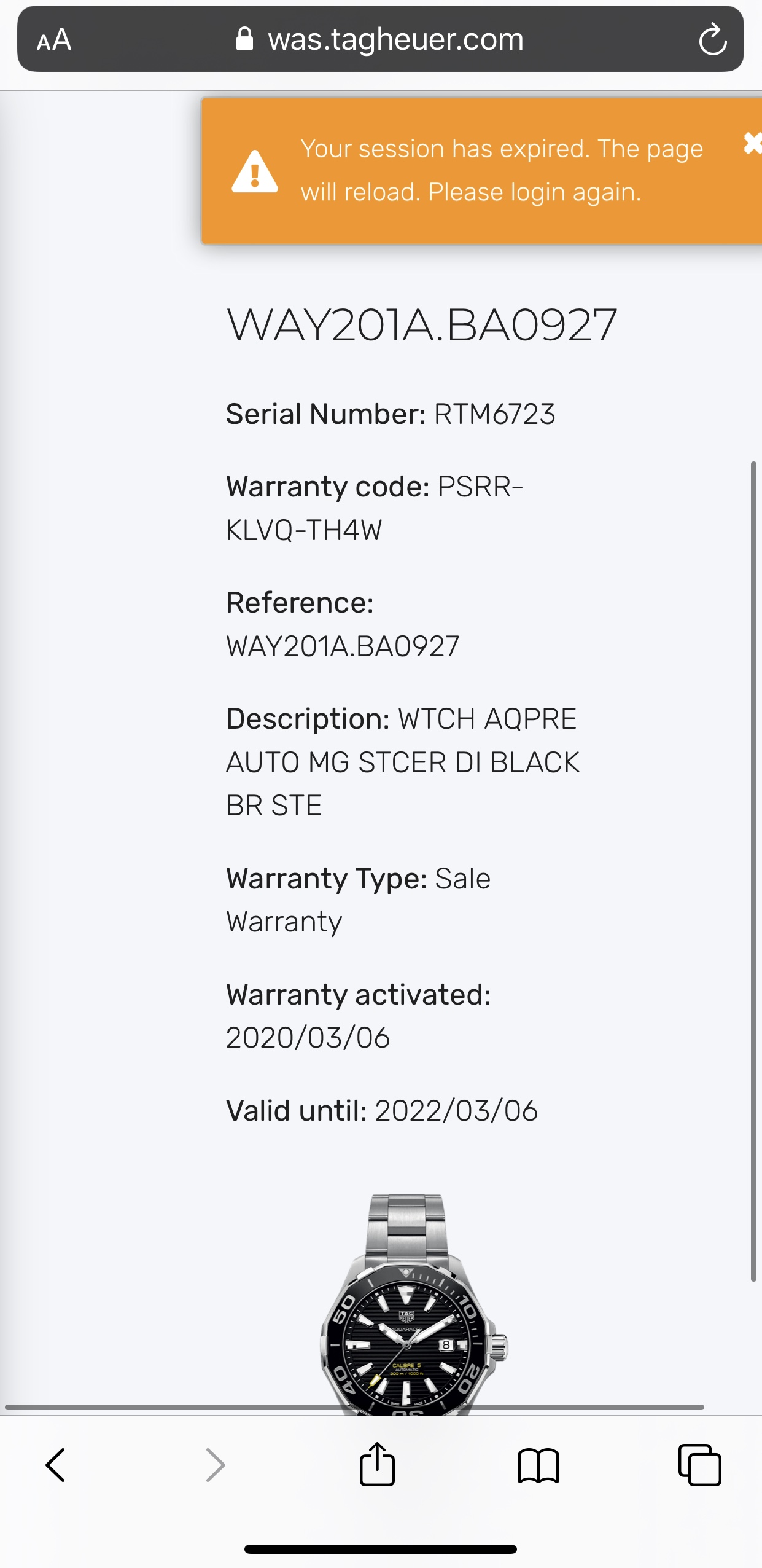The height and width of the screenshot is (1568, 762).
Task: Tap the Valid until 2022/03/06 date
Action: point(456,1111)
